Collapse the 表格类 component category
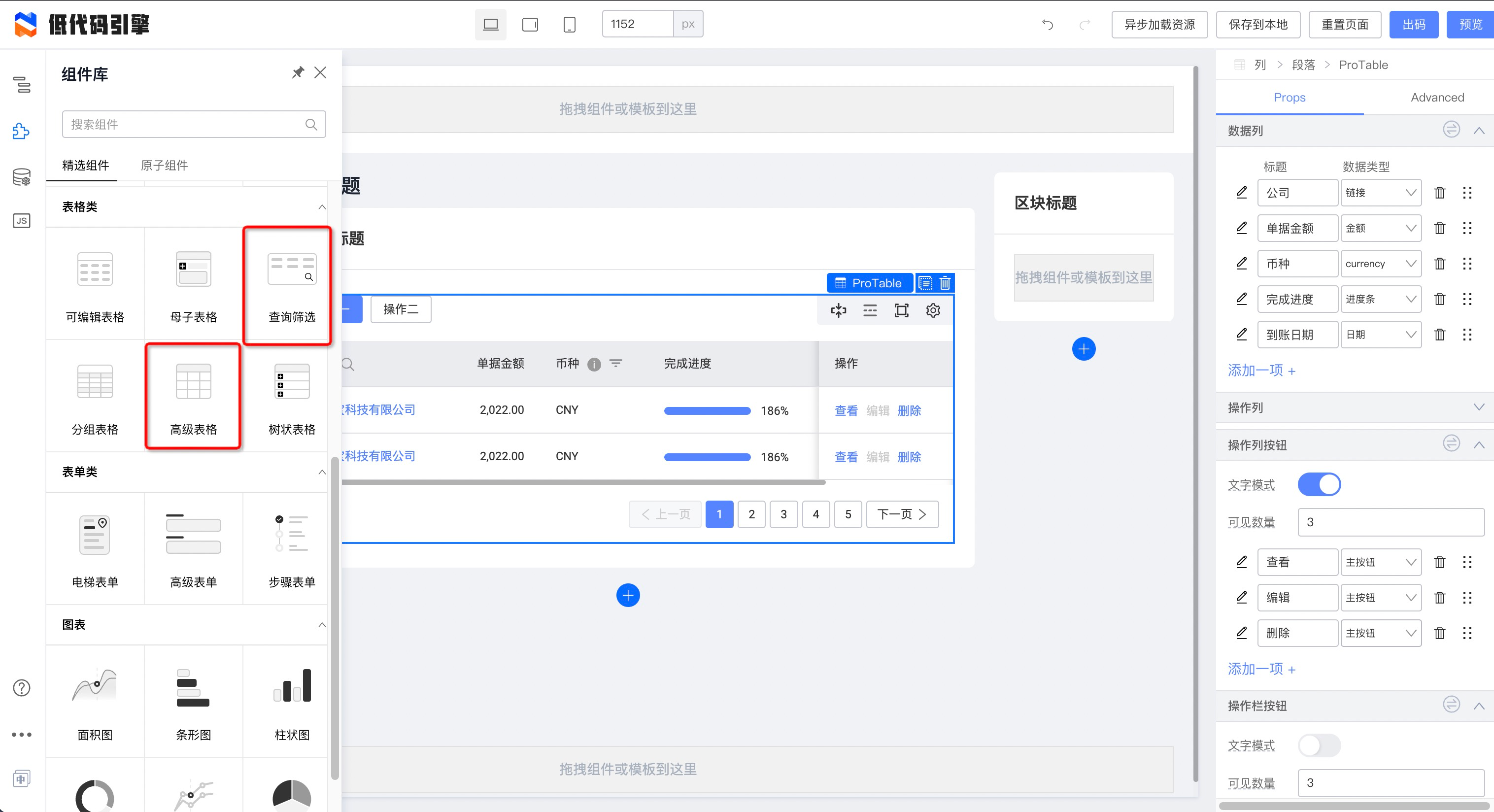 click(x=322, y=207)
